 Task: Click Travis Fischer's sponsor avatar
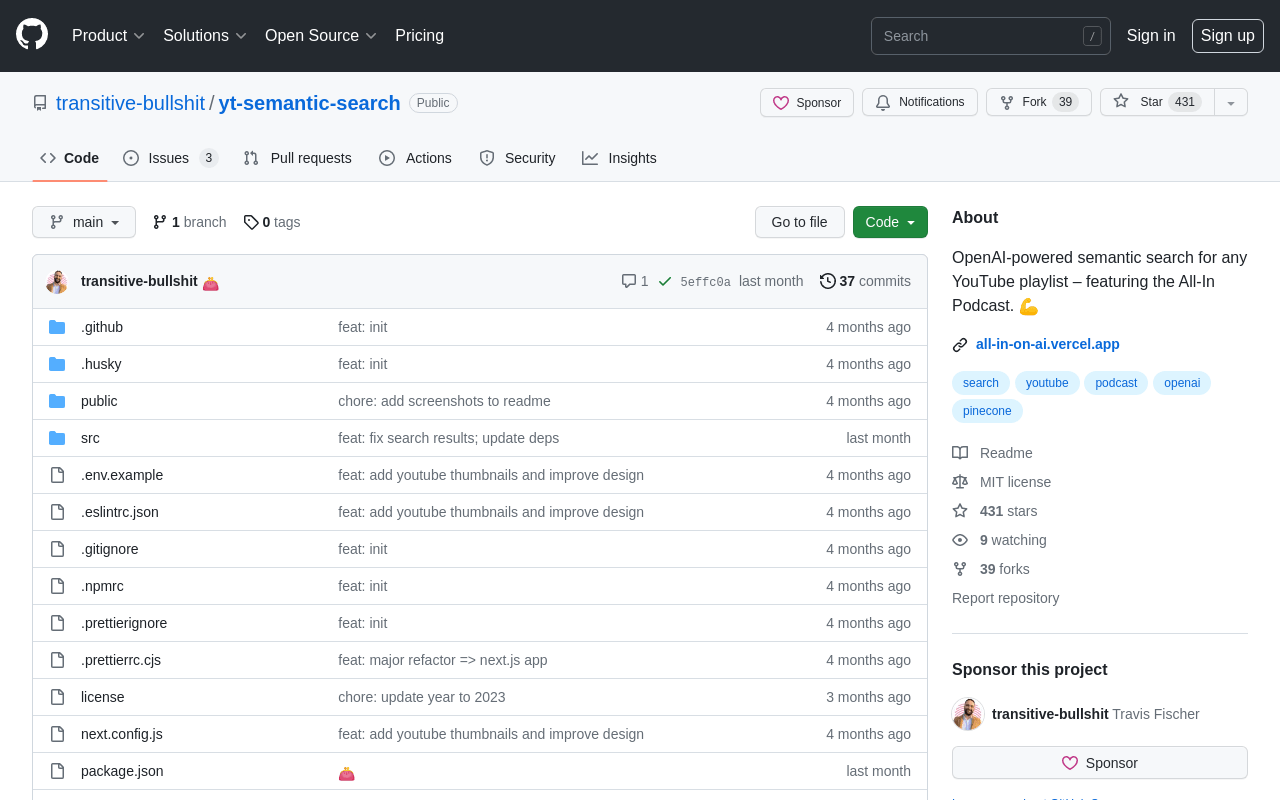(x=968, y=714)
